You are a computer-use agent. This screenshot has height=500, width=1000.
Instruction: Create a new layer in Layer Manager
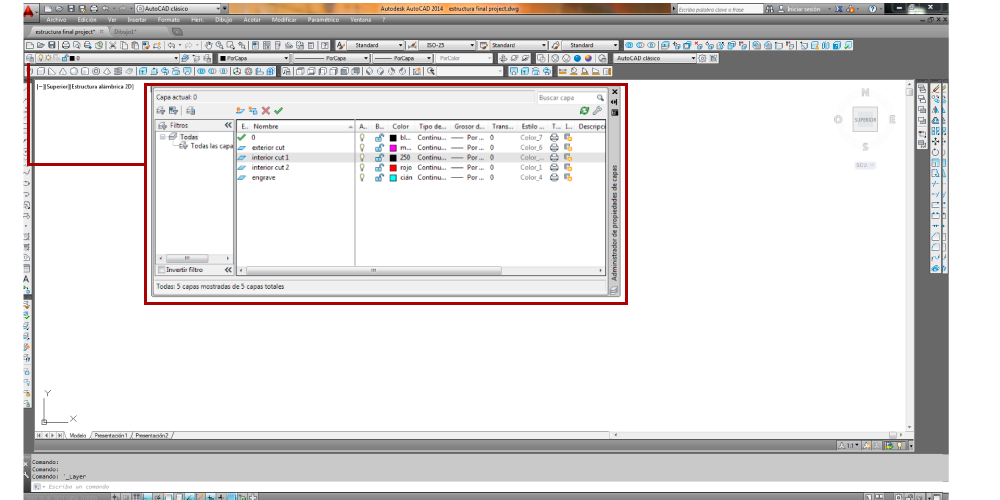click(240, 111)
